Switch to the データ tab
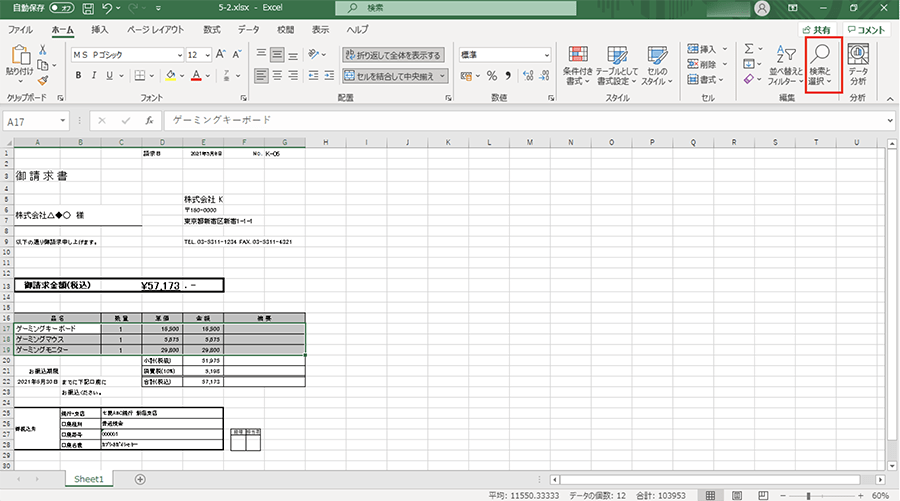The image size is (900, 501). point(249,30)
